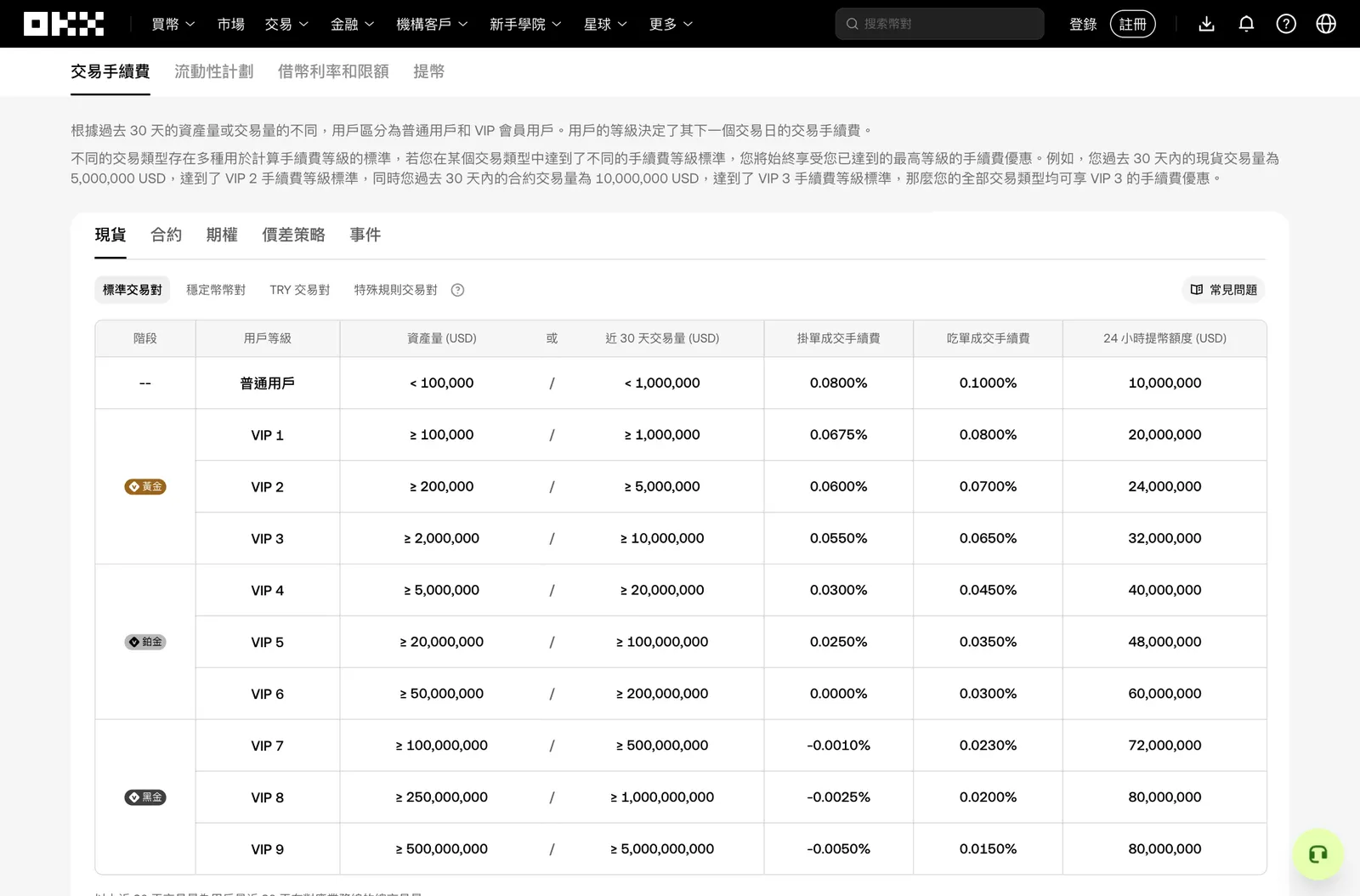Click the 鉑金 tier badge
Viewport: 1360px width, 896px height.
click(145, 642)
